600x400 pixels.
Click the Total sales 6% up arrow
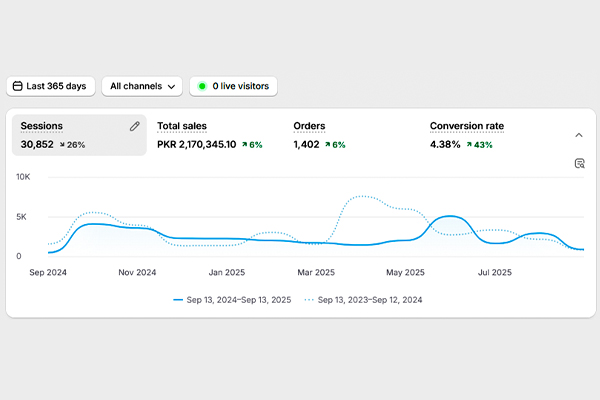(x=244, y=145)
